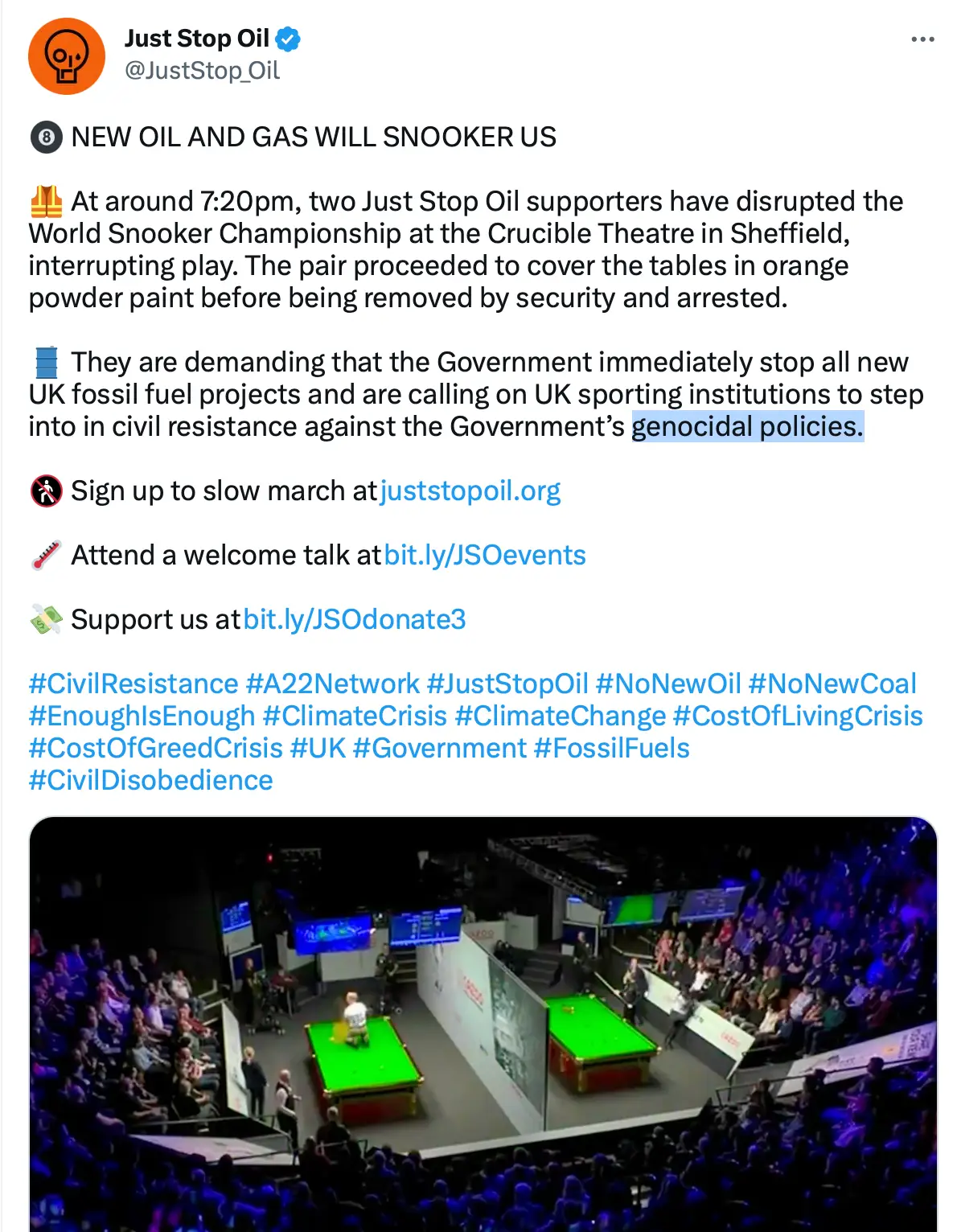
Task: Select the #CostOfLivingCrisis hashtag
Action: 798,716
